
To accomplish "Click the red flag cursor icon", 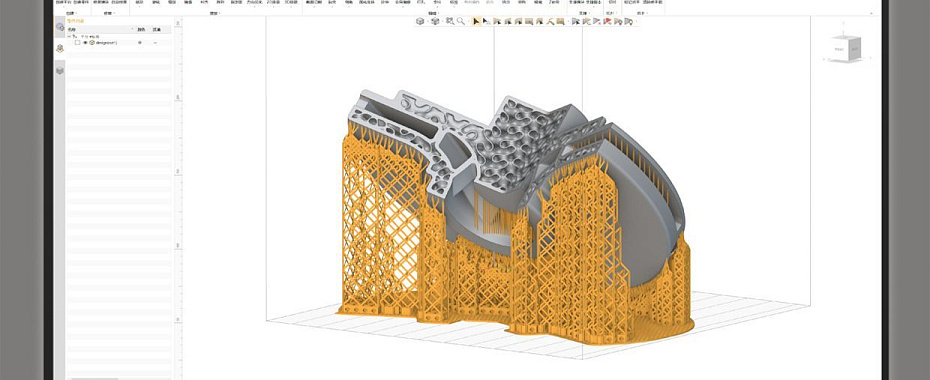I will coord(607,21).
